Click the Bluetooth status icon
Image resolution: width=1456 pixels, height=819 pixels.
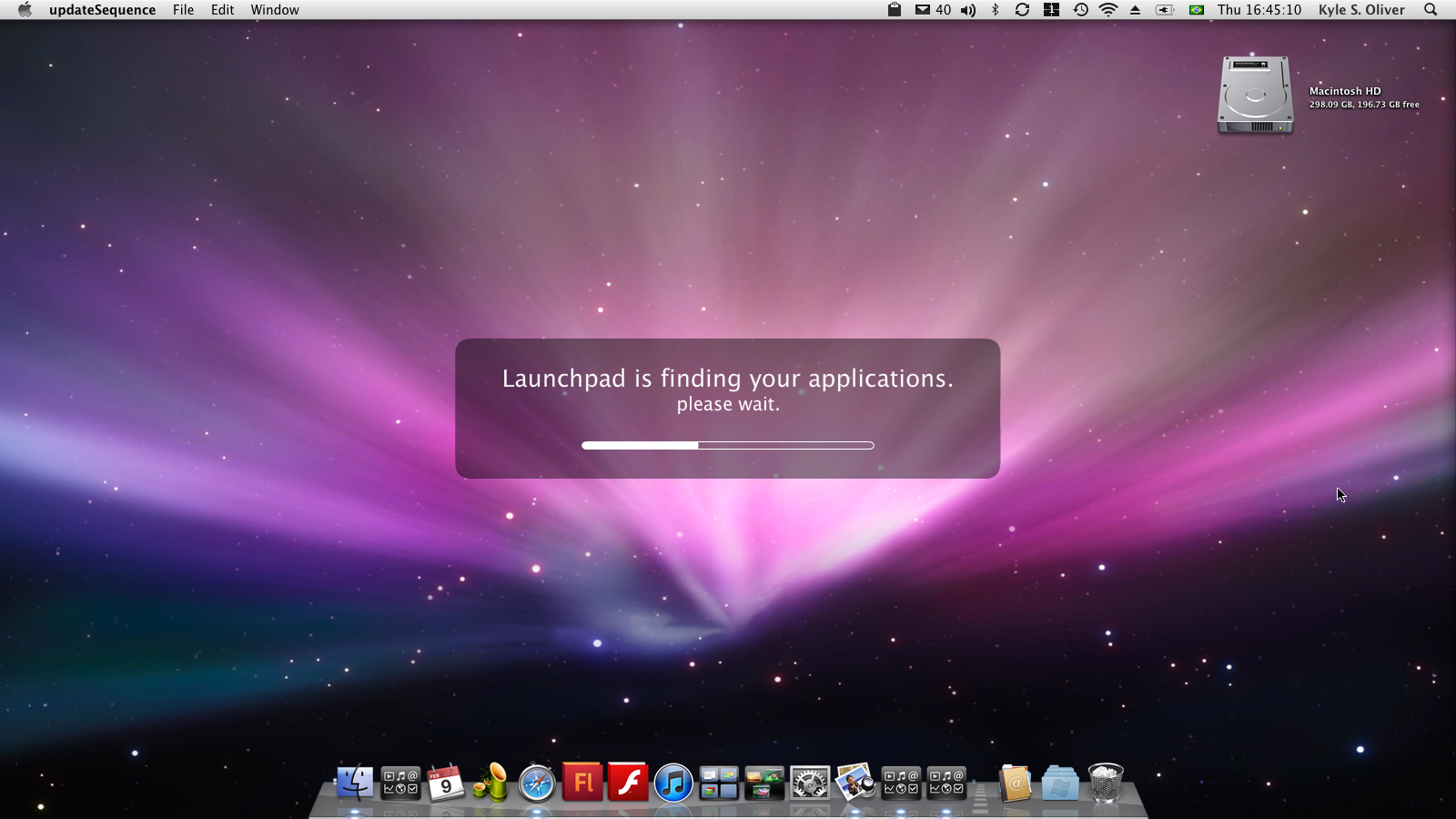pyautogui.click(x=996, y=10)
